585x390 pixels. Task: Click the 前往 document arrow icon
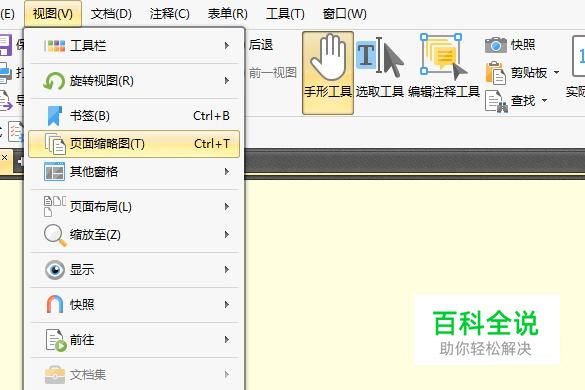point(56,340)
